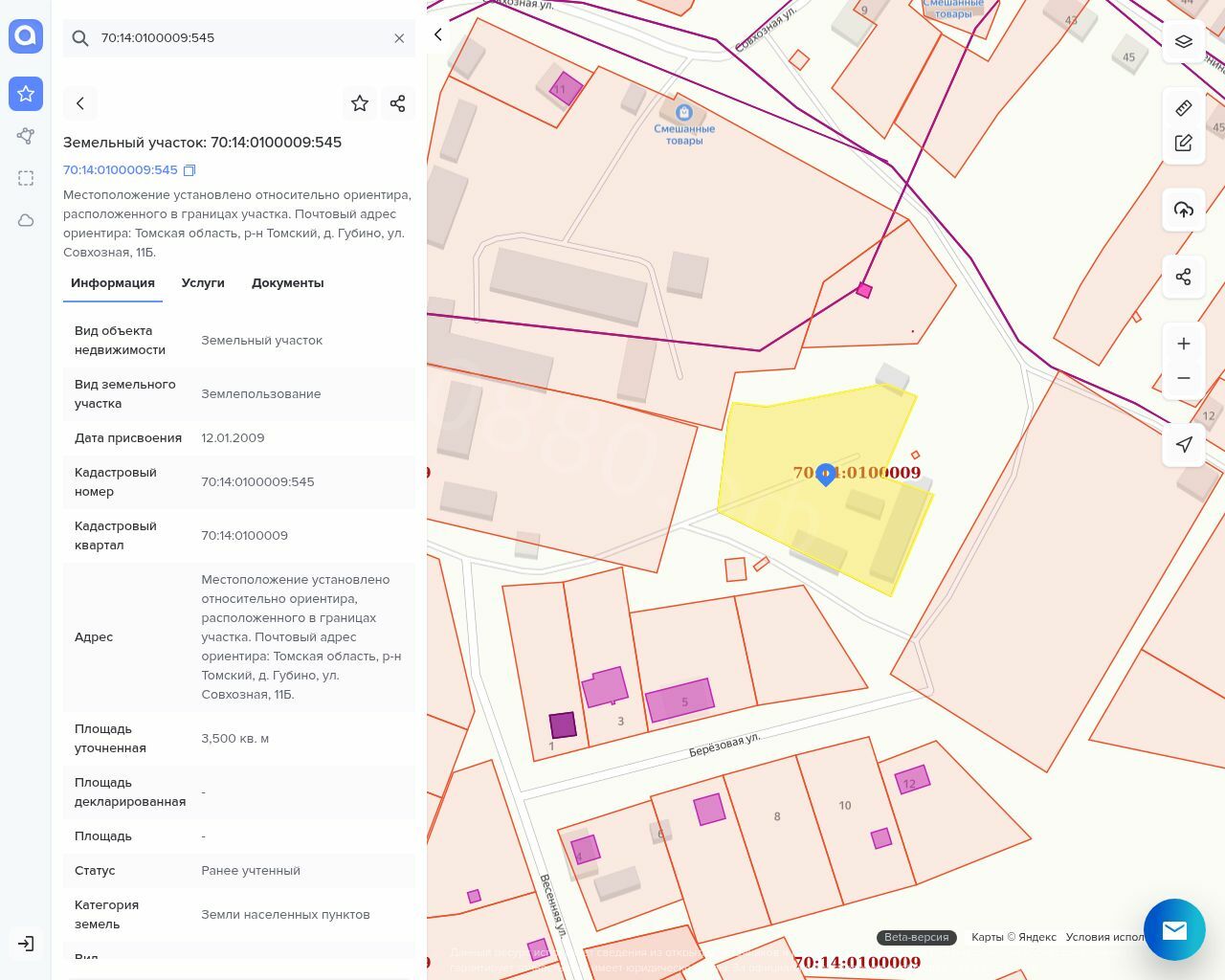Share the map via right toolbar
Viewport: 1225px width, 980px height.
(1184, 277)
